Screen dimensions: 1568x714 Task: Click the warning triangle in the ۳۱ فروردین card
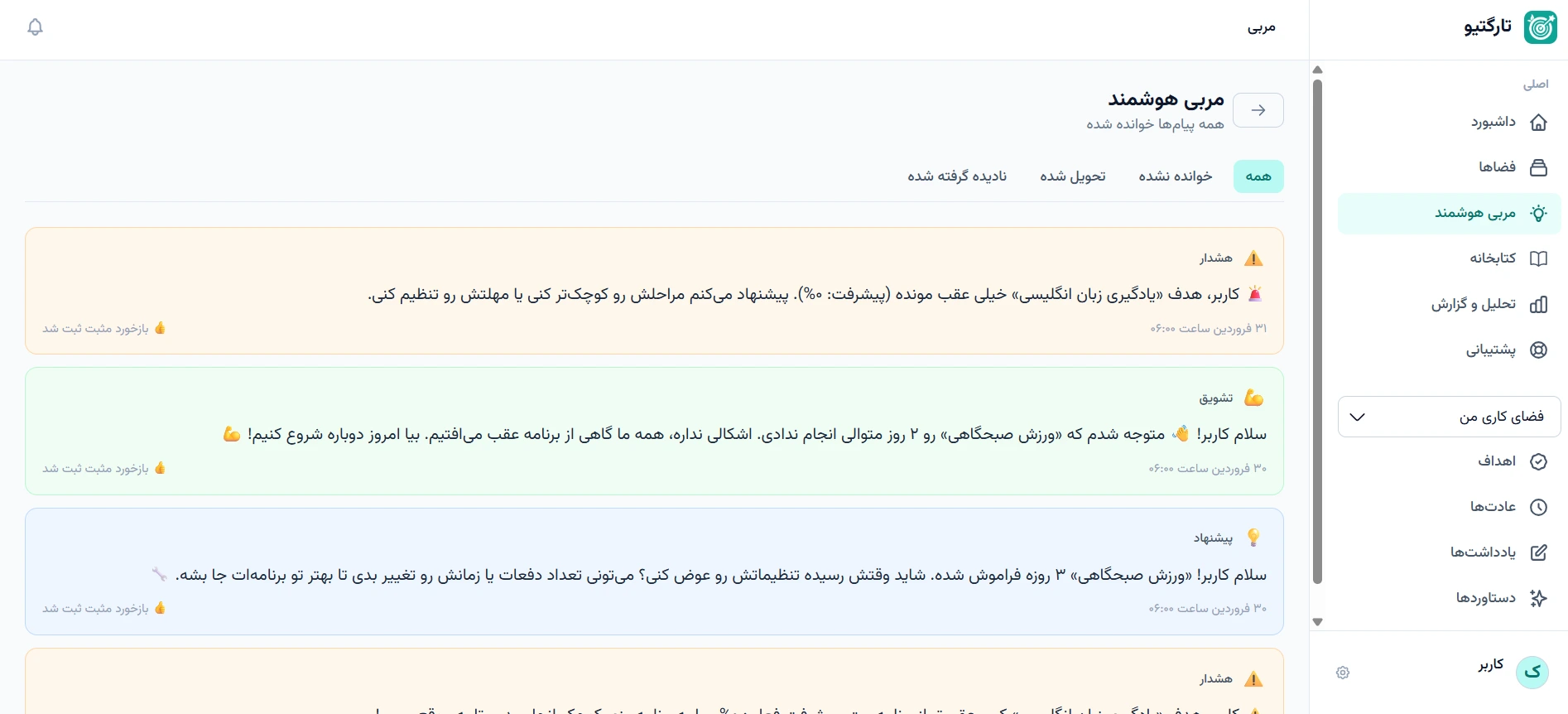(x=1253, y=258)
